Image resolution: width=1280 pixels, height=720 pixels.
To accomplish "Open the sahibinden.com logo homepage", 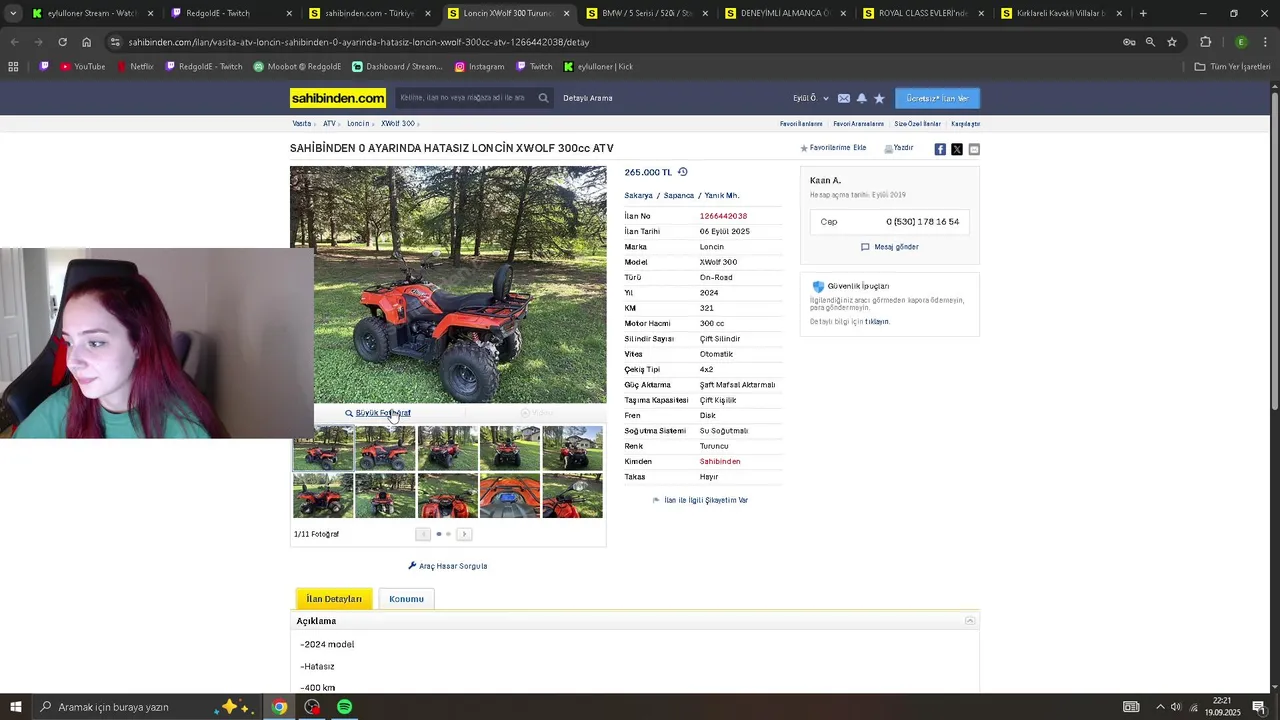I will [338, 98].
